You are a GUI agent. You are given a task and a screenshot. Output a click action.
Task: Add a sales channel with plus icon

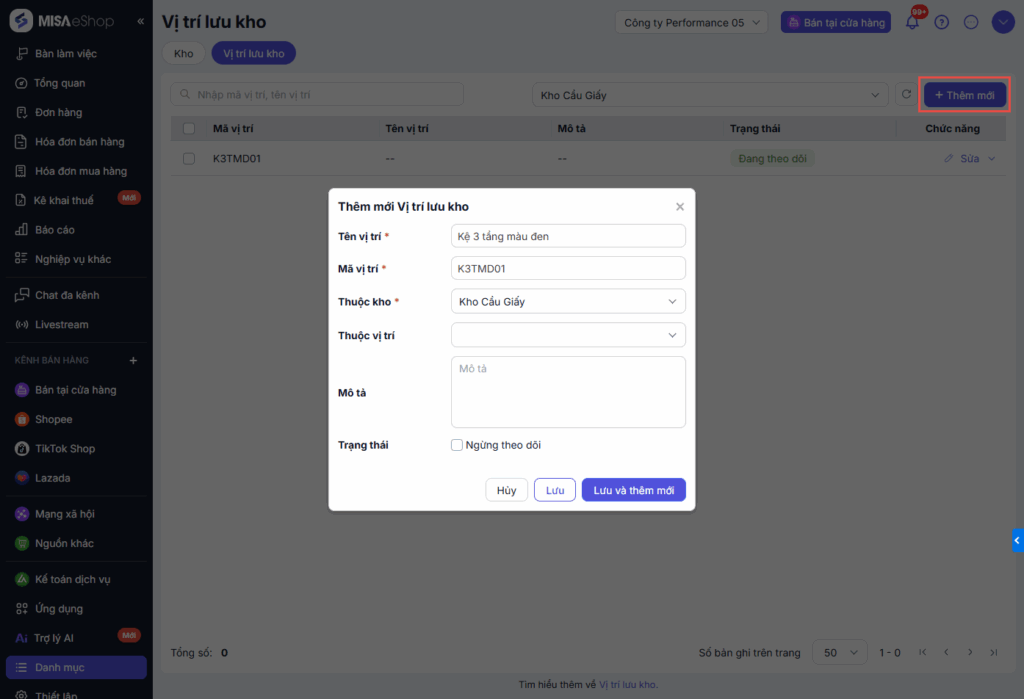134,360
